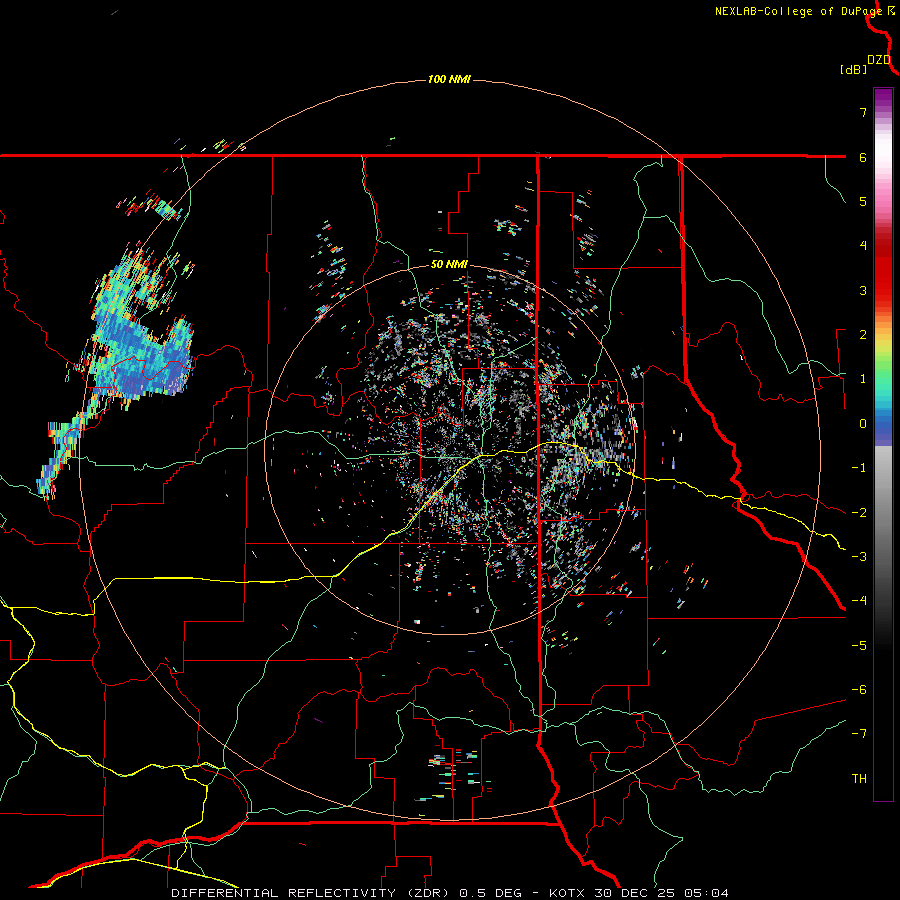Click the 6 value on the color scale
The width and height of the screenshot is (900, 900).
click(863, 157)
